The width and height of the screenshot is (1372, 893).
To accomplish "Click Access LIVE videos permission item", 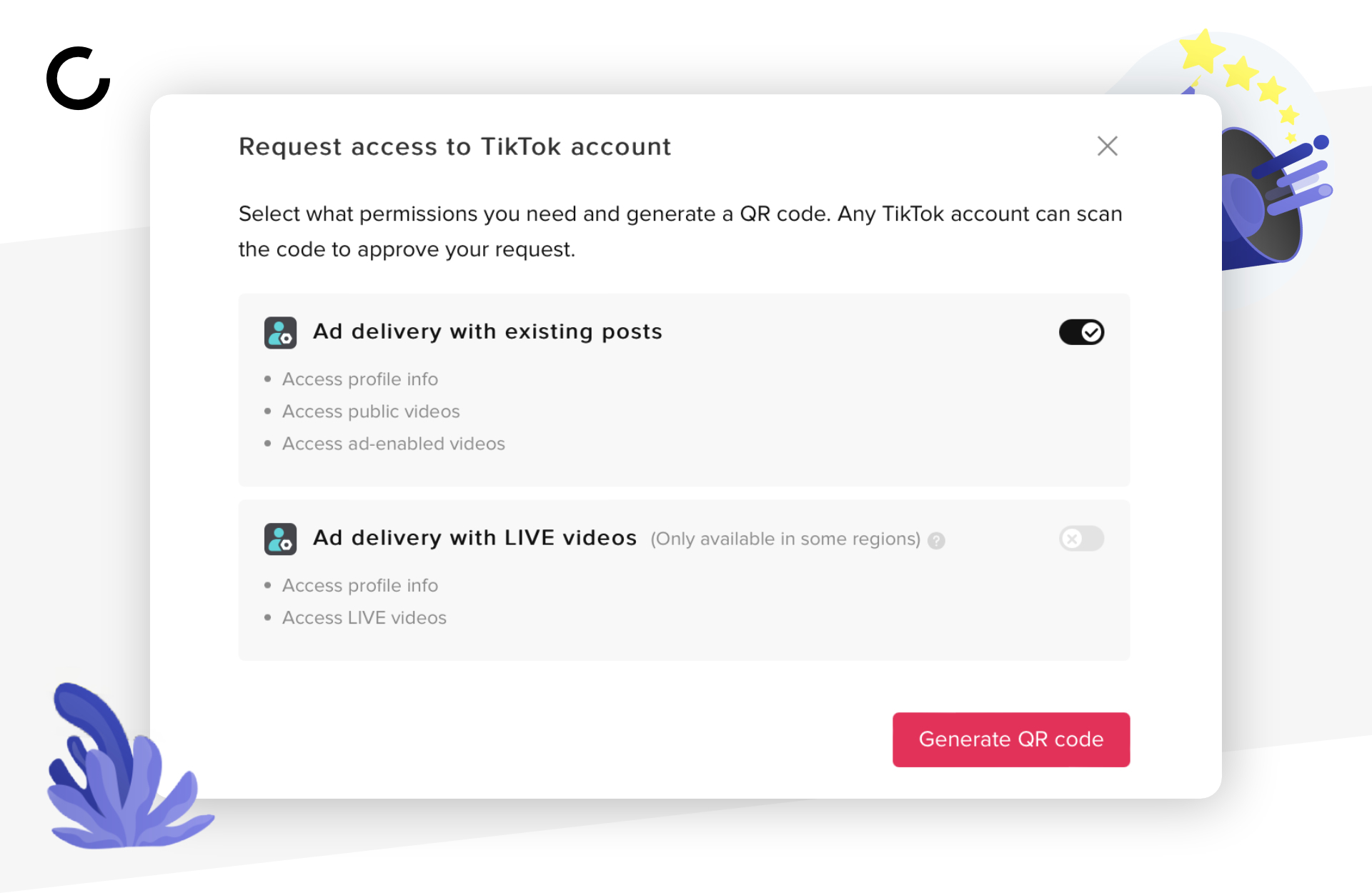I will pos(364,618).
